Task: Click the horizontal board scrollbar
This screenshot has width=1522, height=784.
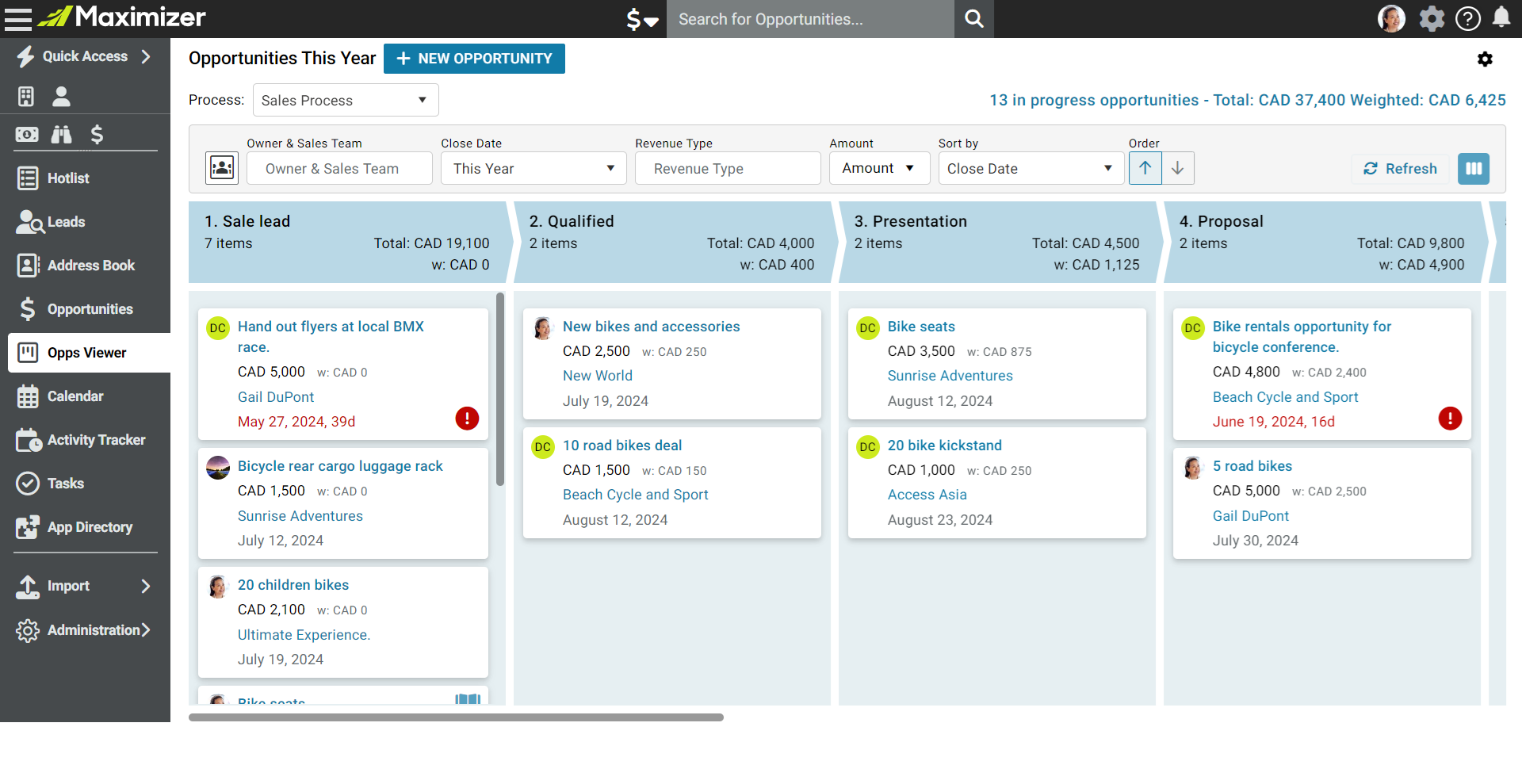Action: 456,717
